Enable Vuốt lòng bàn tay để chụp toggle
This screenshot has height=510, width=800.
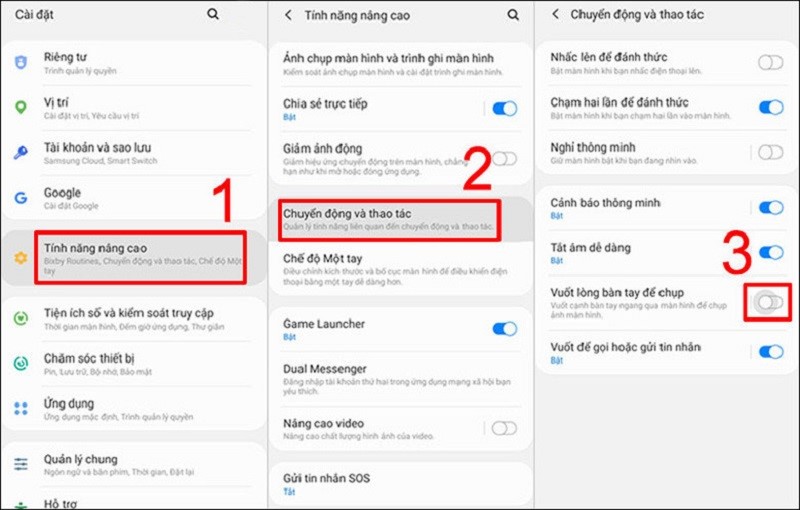tap(770, 302)
